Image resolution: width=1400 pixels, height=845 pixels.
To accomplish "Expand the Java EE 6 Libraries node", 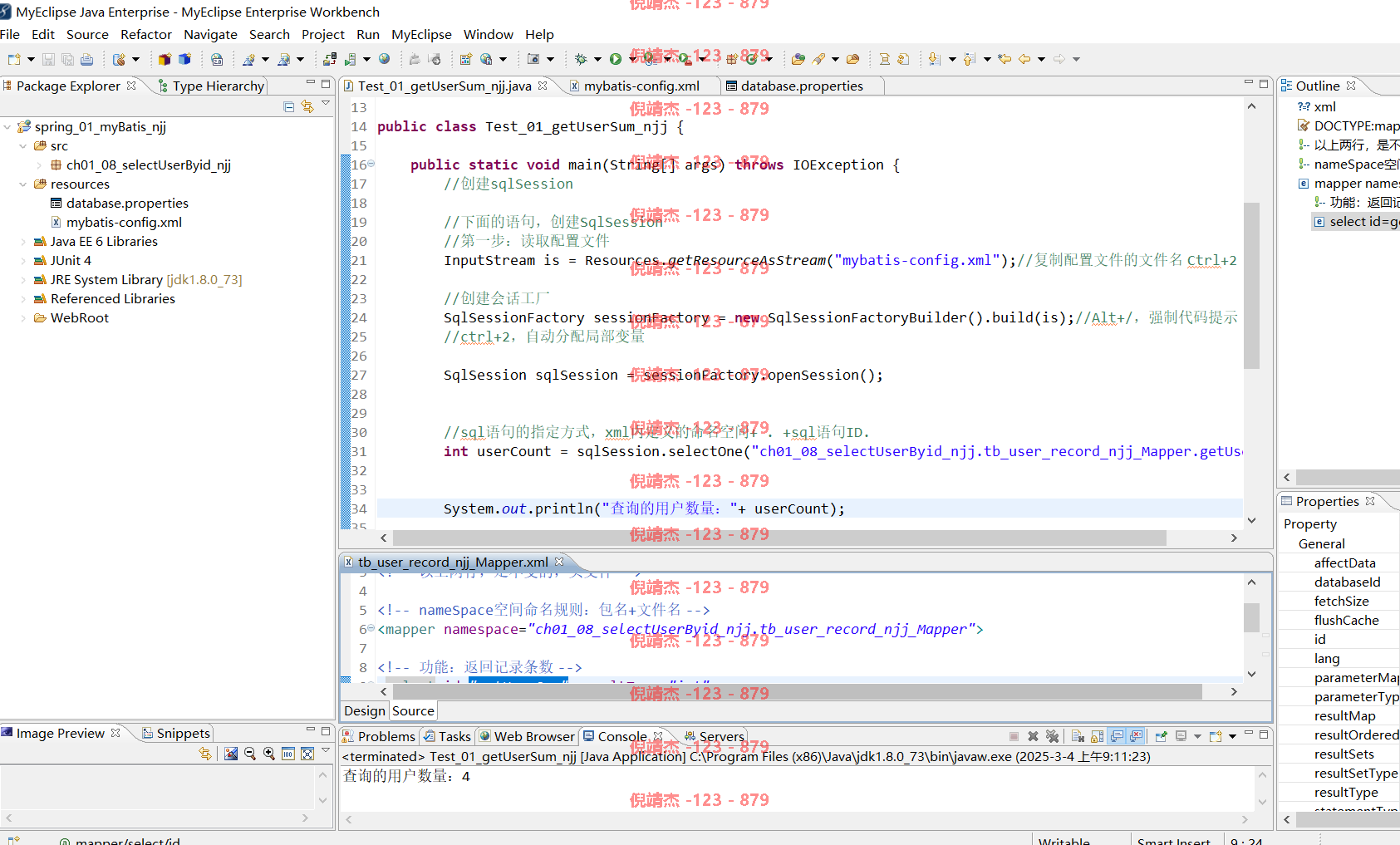I will click(x=23, y=242).
